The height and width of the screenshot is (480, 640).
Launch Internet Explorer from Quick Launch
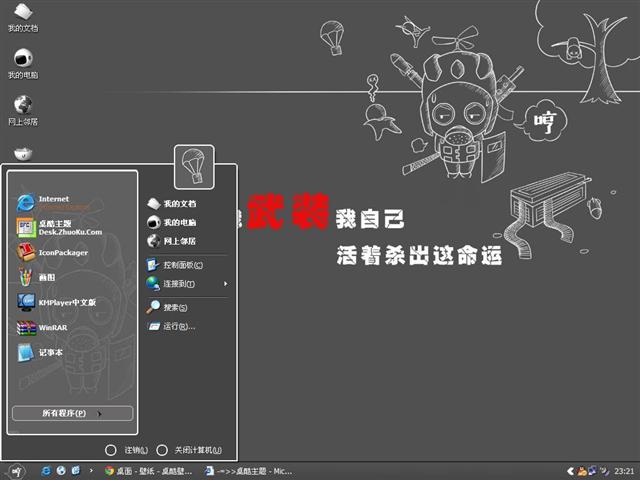coord(46,471)
